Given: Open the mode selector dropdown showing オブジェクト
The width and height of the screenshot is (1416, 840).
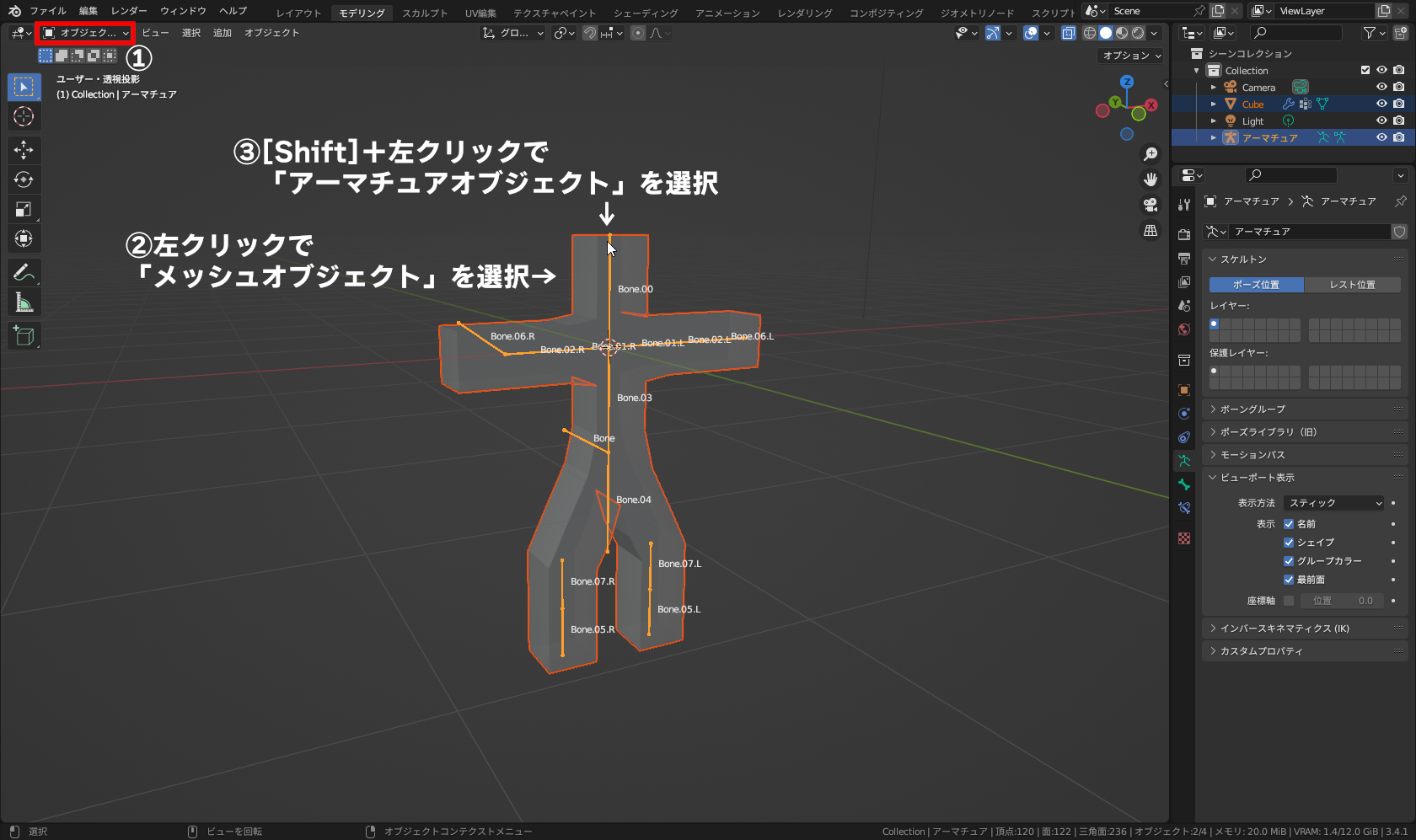Looking at the screenshot, I should [x=84, y=32].
